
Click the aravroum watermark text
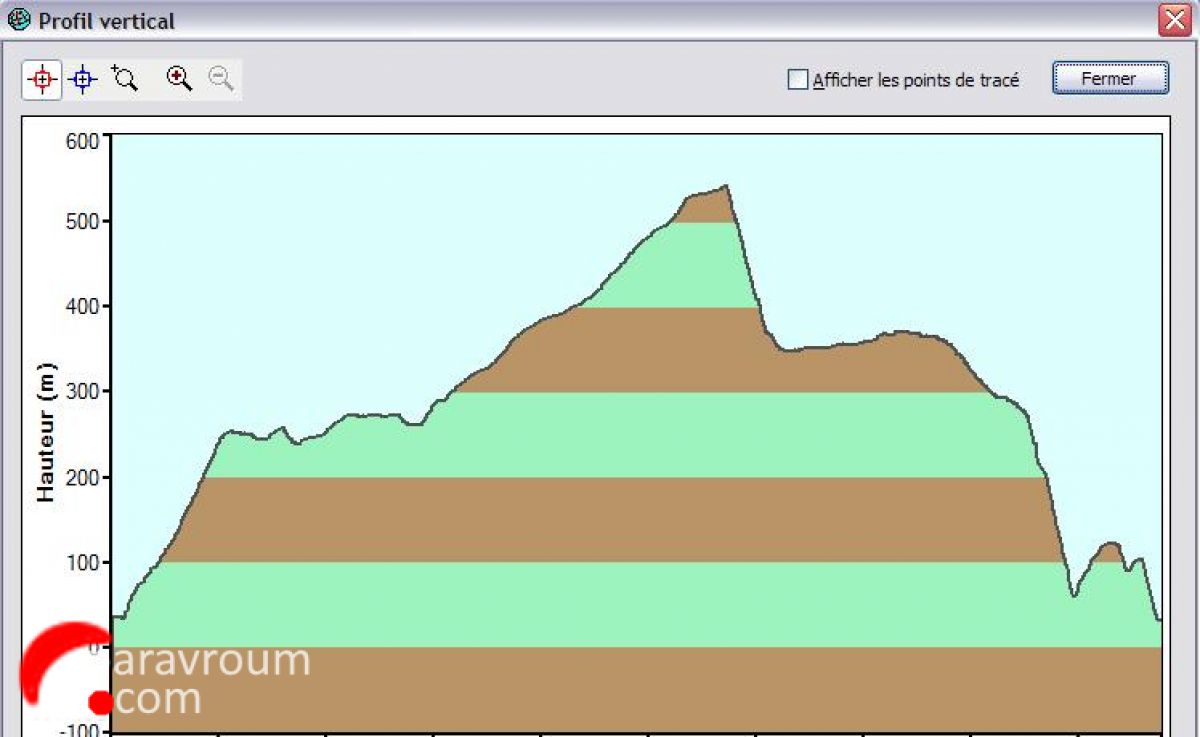(212, 661)
